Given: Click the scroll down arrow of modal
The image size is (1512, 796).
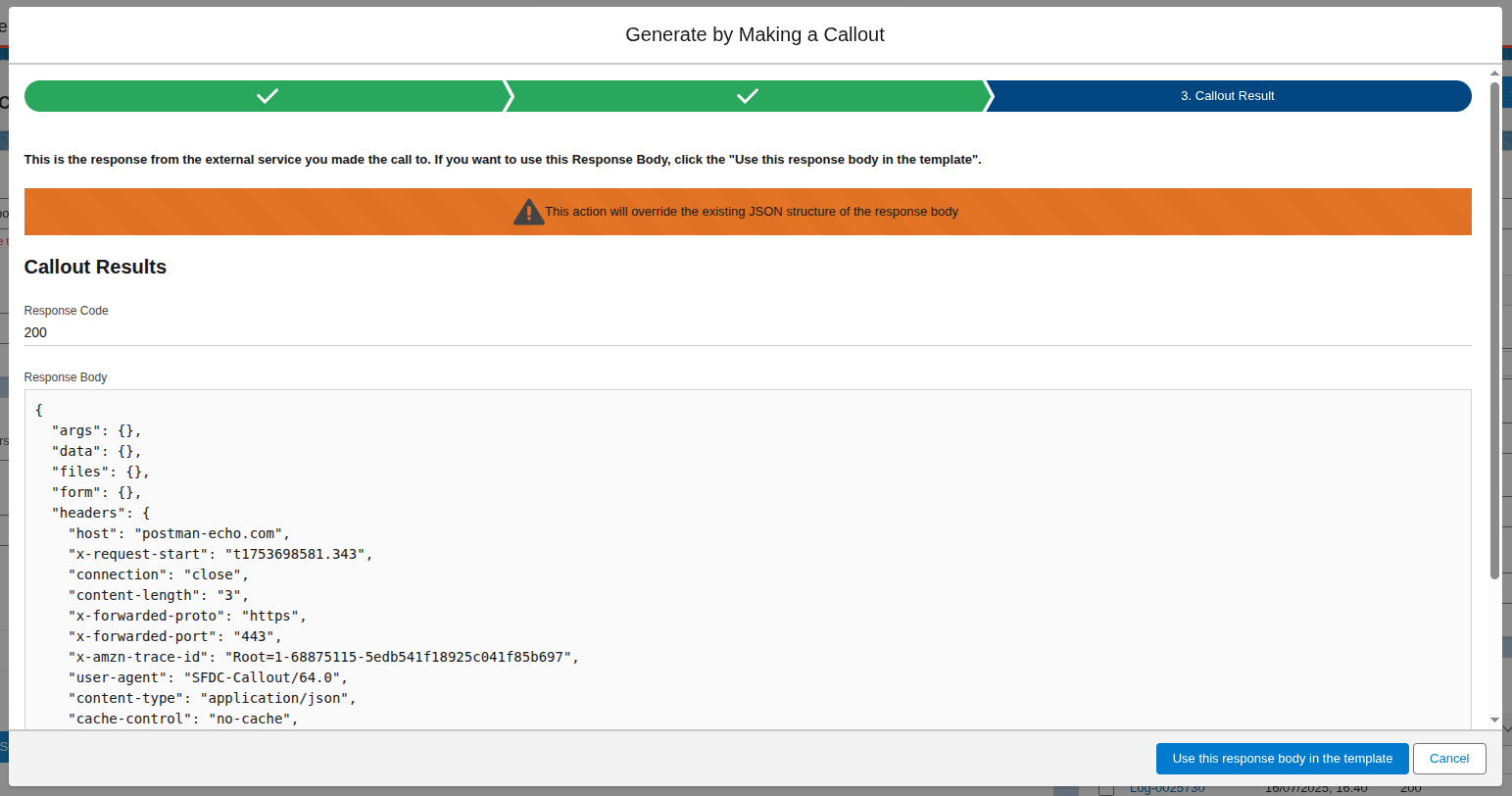Looking at the screenshot, I should (1494, 720).
